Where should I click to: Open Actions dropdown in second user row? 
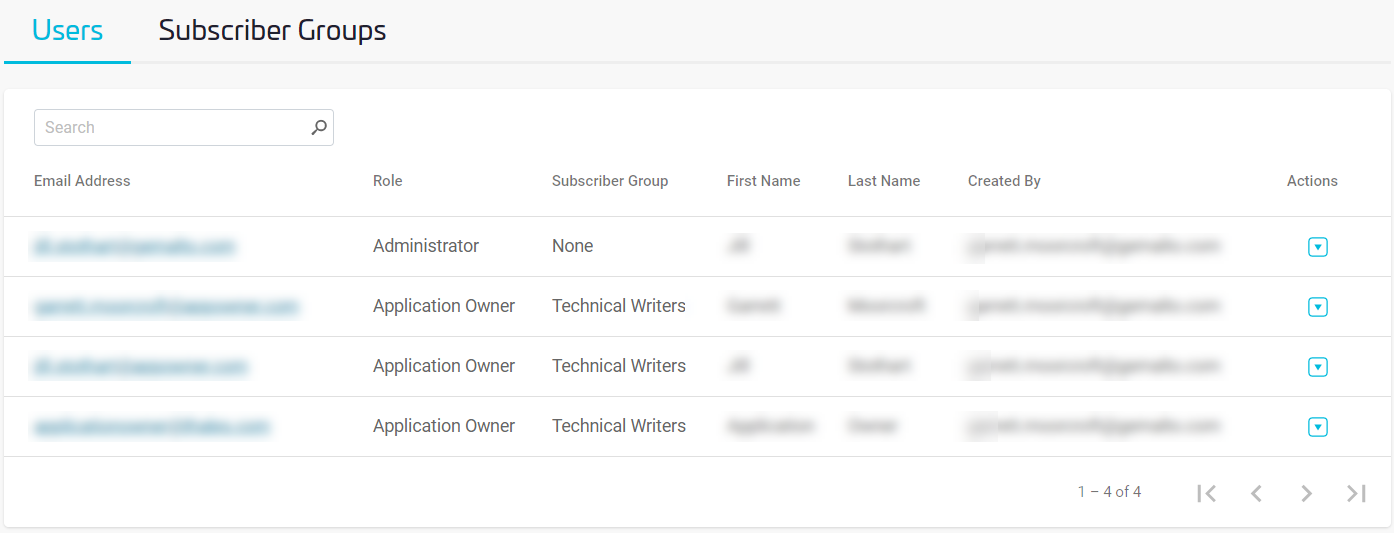click(x=1317, y=307)
